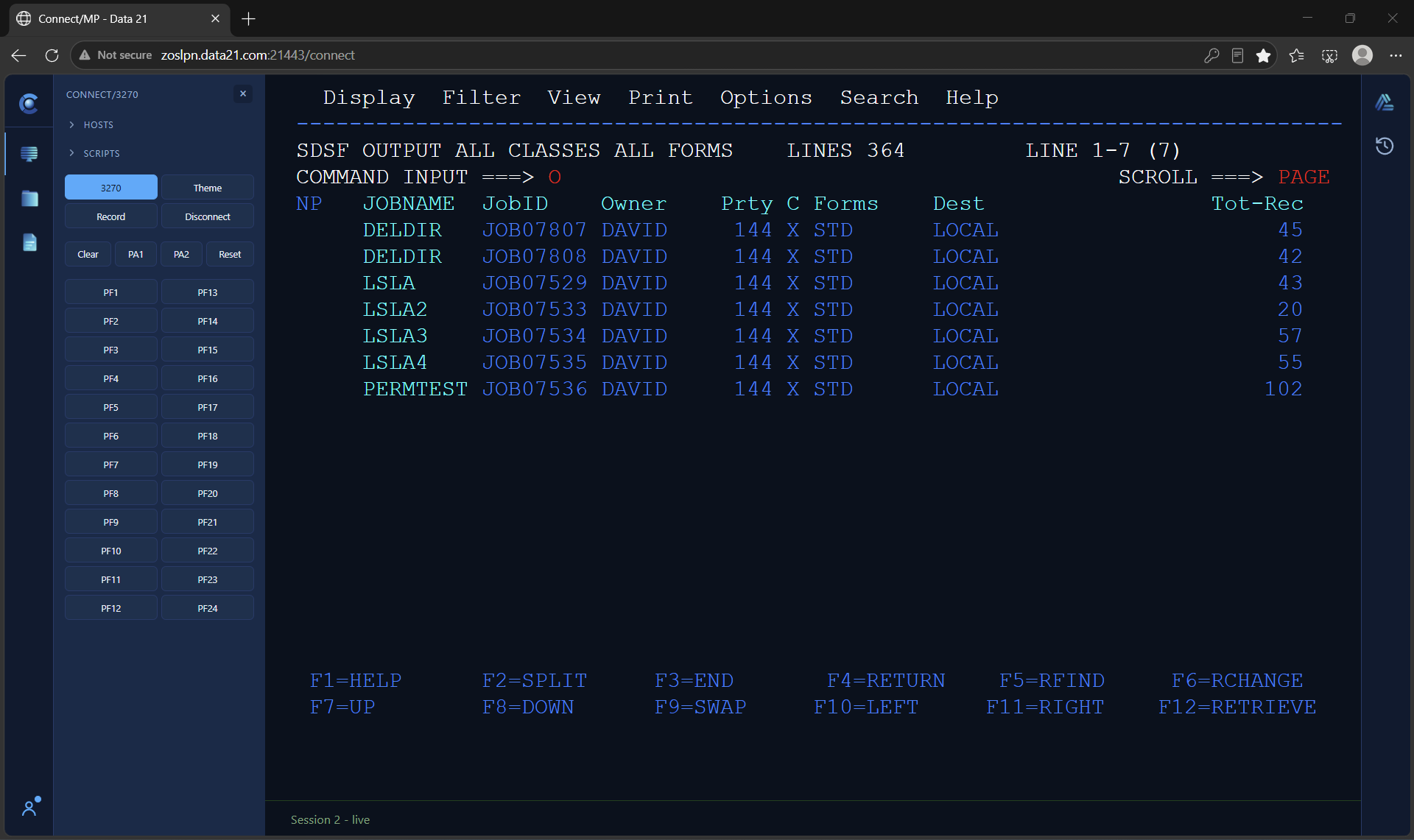Click the LSLA2 job name
This screenshot has height=840, width=1414.
tap(395, 310)
